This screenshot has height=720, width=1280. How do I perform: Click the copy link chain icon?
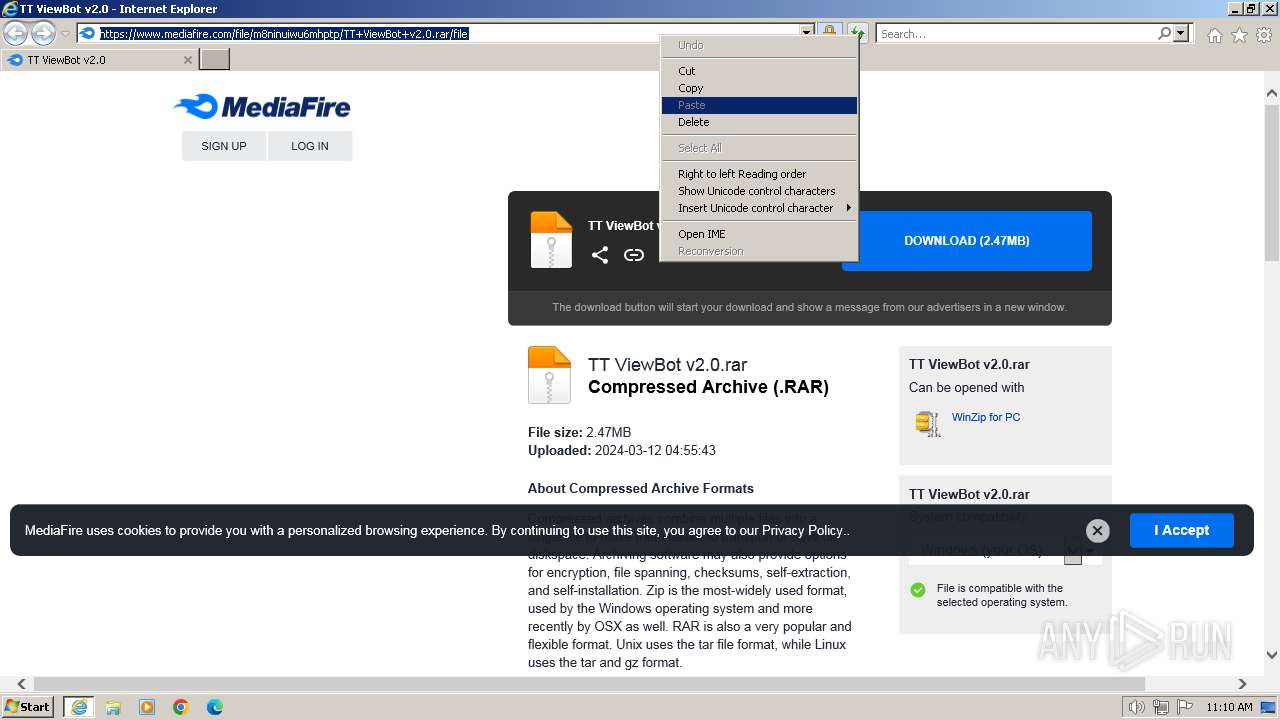634,255
